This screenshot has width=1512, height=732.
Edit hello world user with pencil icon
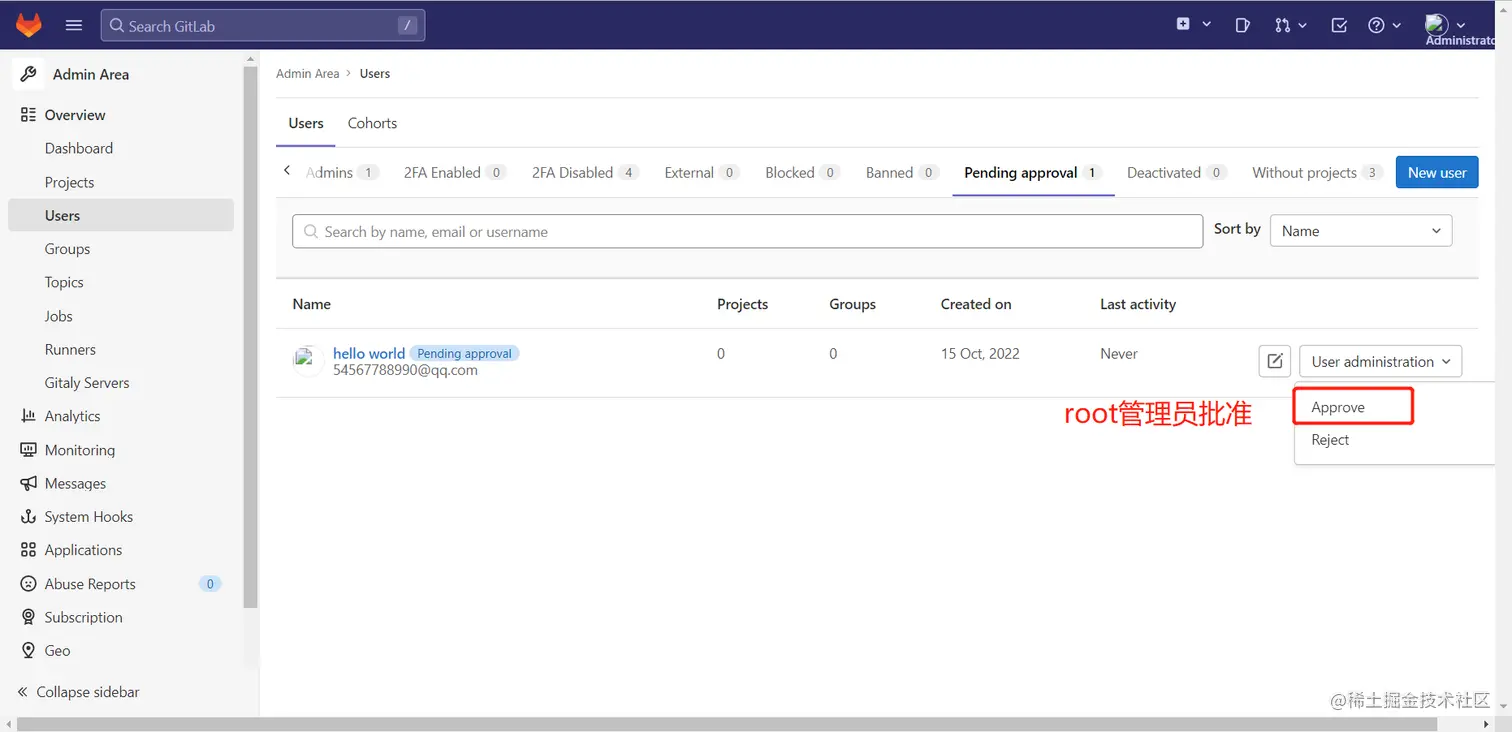(1274, 362)
